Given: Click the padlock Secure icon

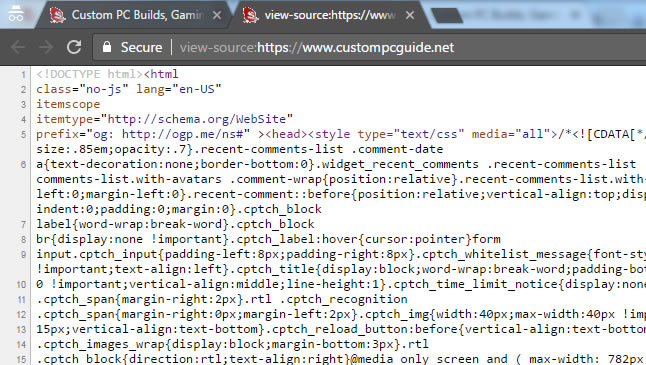Looking at the screenshot, I should click(107, 47).
